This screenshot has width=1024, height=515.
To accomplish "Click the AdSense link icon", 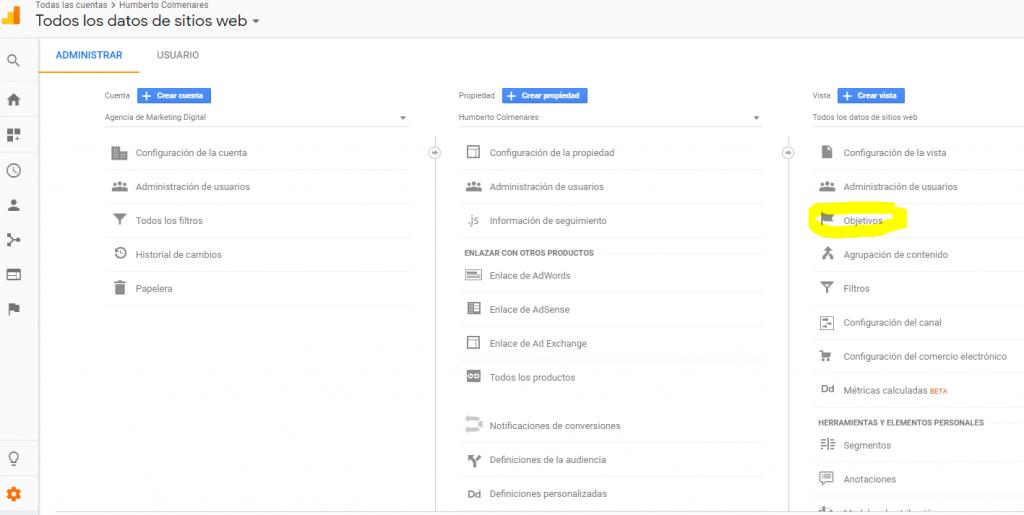I will pyautogui.click(x=473, y=309).
